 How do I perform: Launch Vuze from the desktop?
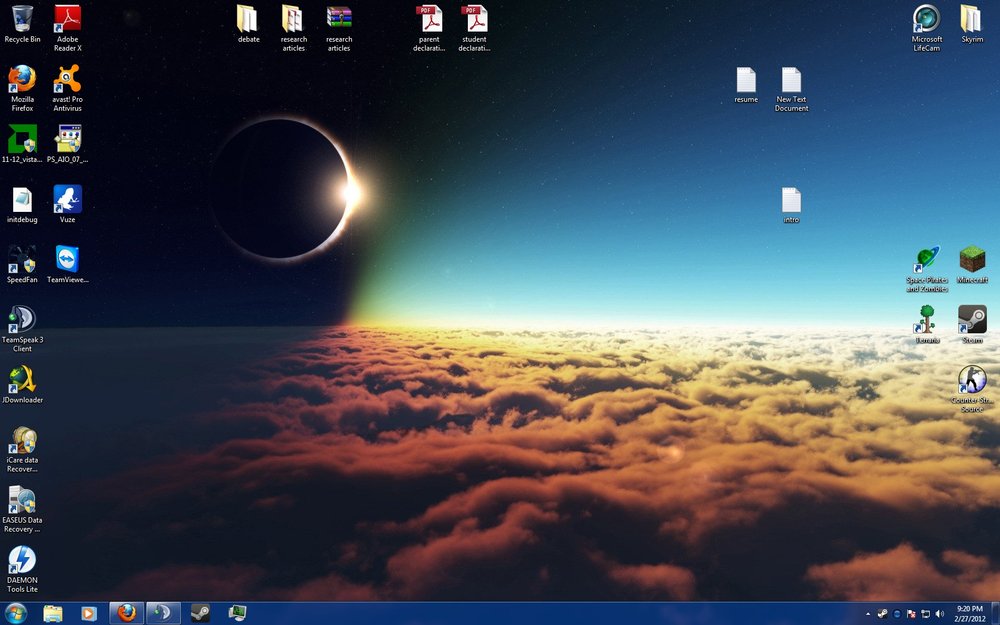68,205
